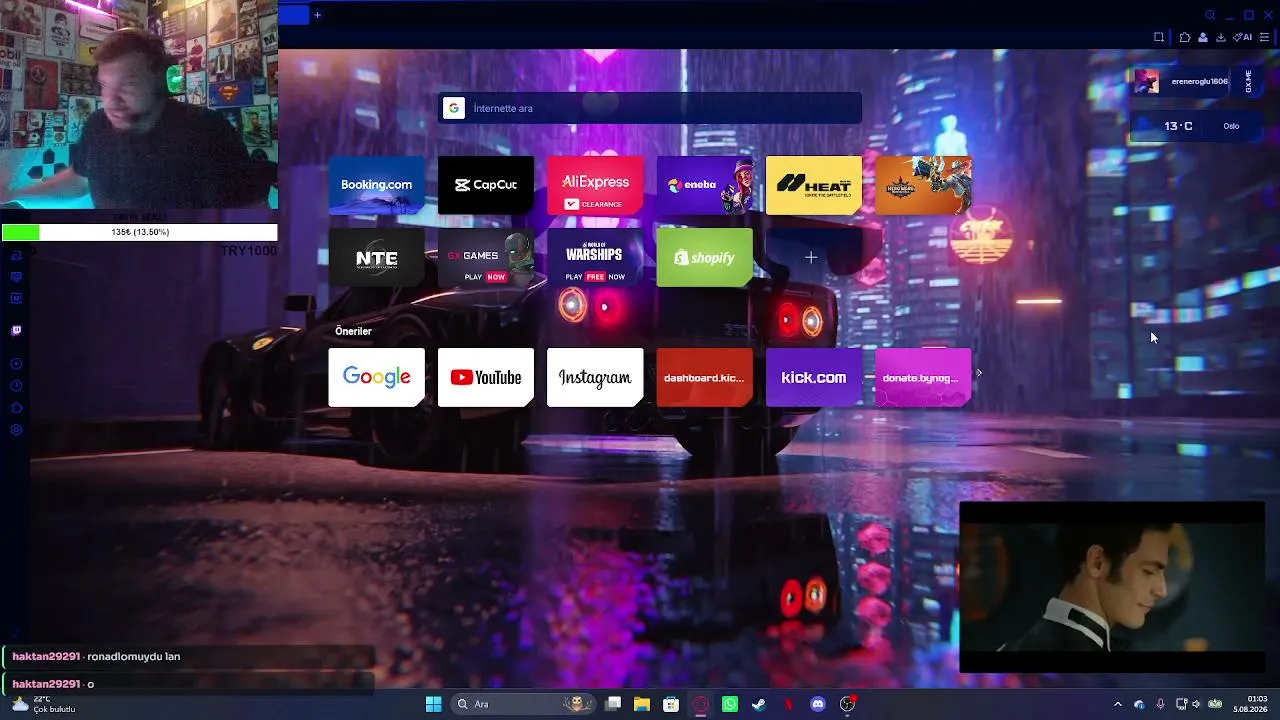Open WhatsApp from the taskbar
This screenshot has height=720, width=1280.
coord(730,704)
